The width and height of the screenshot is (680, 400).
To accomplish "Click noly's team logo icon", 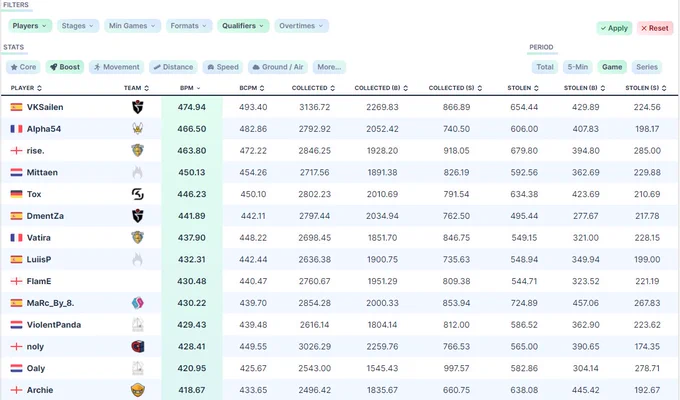I will [137, 346].
